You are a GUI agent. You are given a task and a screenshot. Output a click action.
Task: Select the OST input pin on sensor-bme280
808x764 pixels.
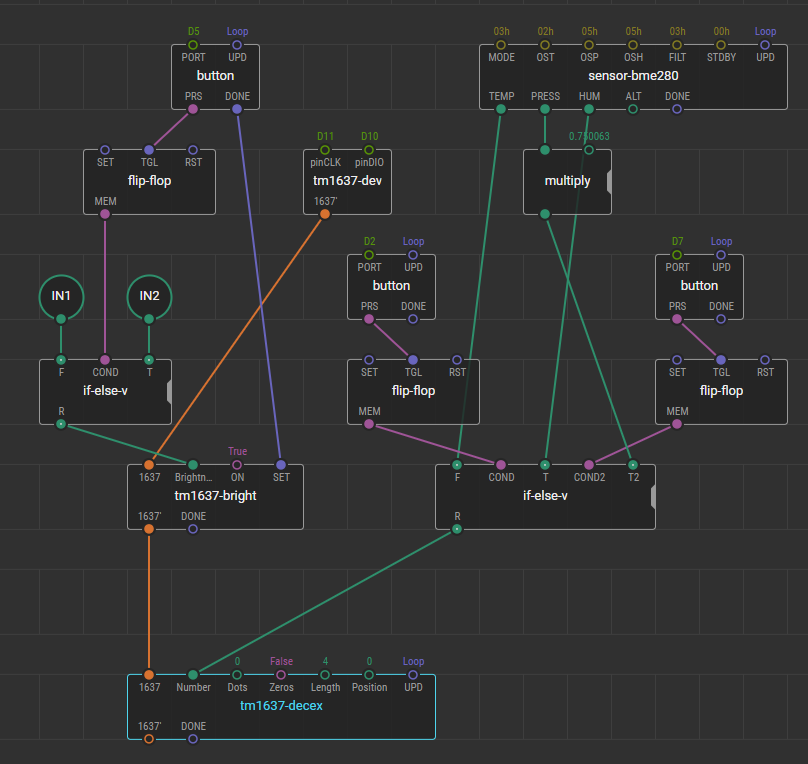(x=545, y=45)
